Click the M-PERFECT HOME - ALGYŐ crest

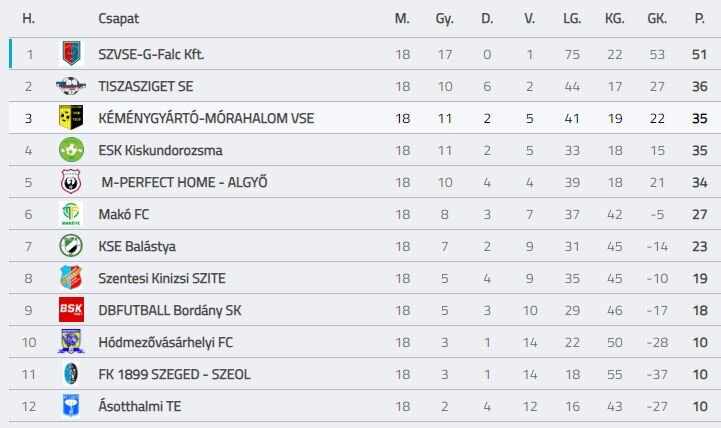tap(70, 182)
